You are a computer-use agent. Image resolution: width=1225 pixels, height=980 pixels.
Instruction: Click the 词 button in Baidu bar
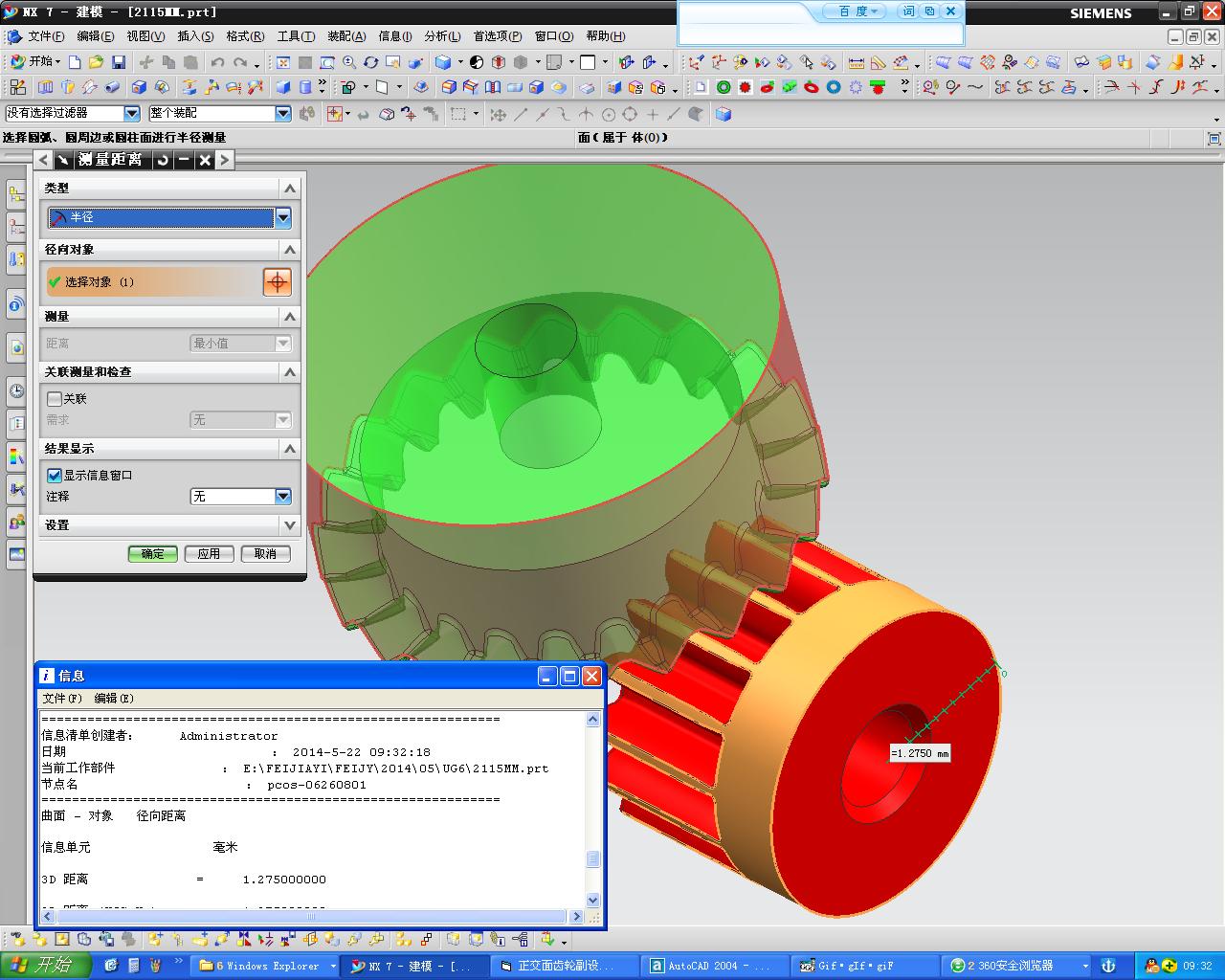(x=907, y=11)
